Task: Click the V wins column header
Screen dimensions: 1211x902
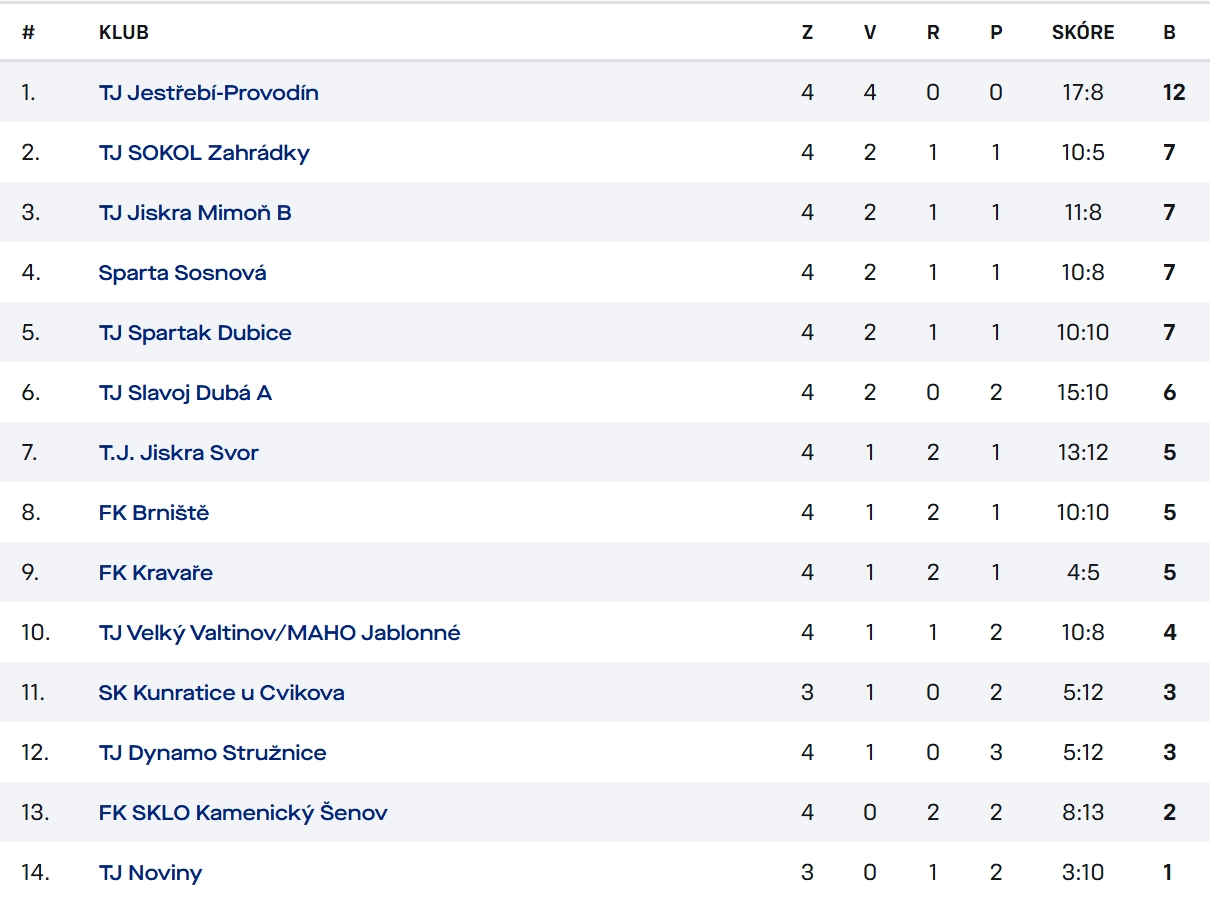Action: [870, 33]
